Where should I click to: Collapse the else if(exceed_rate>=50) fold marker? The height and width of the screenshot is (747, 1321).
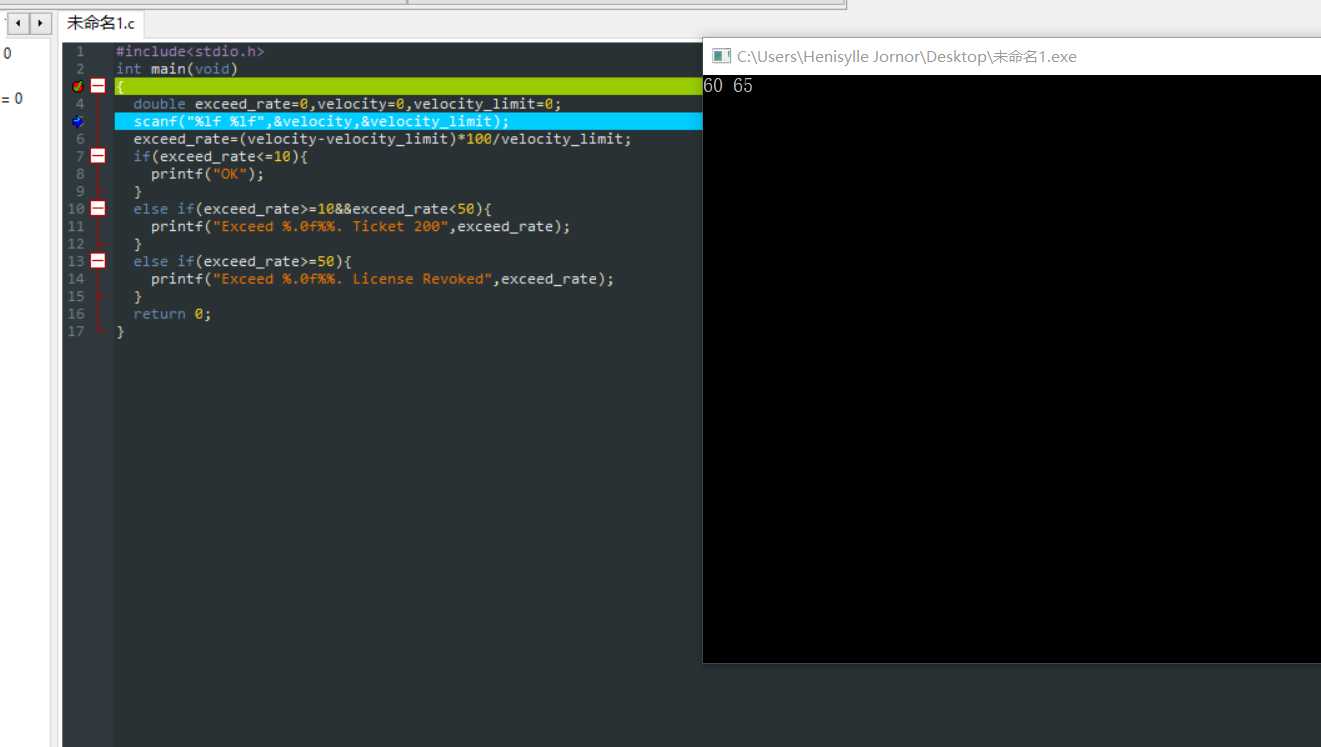point(97,261)
